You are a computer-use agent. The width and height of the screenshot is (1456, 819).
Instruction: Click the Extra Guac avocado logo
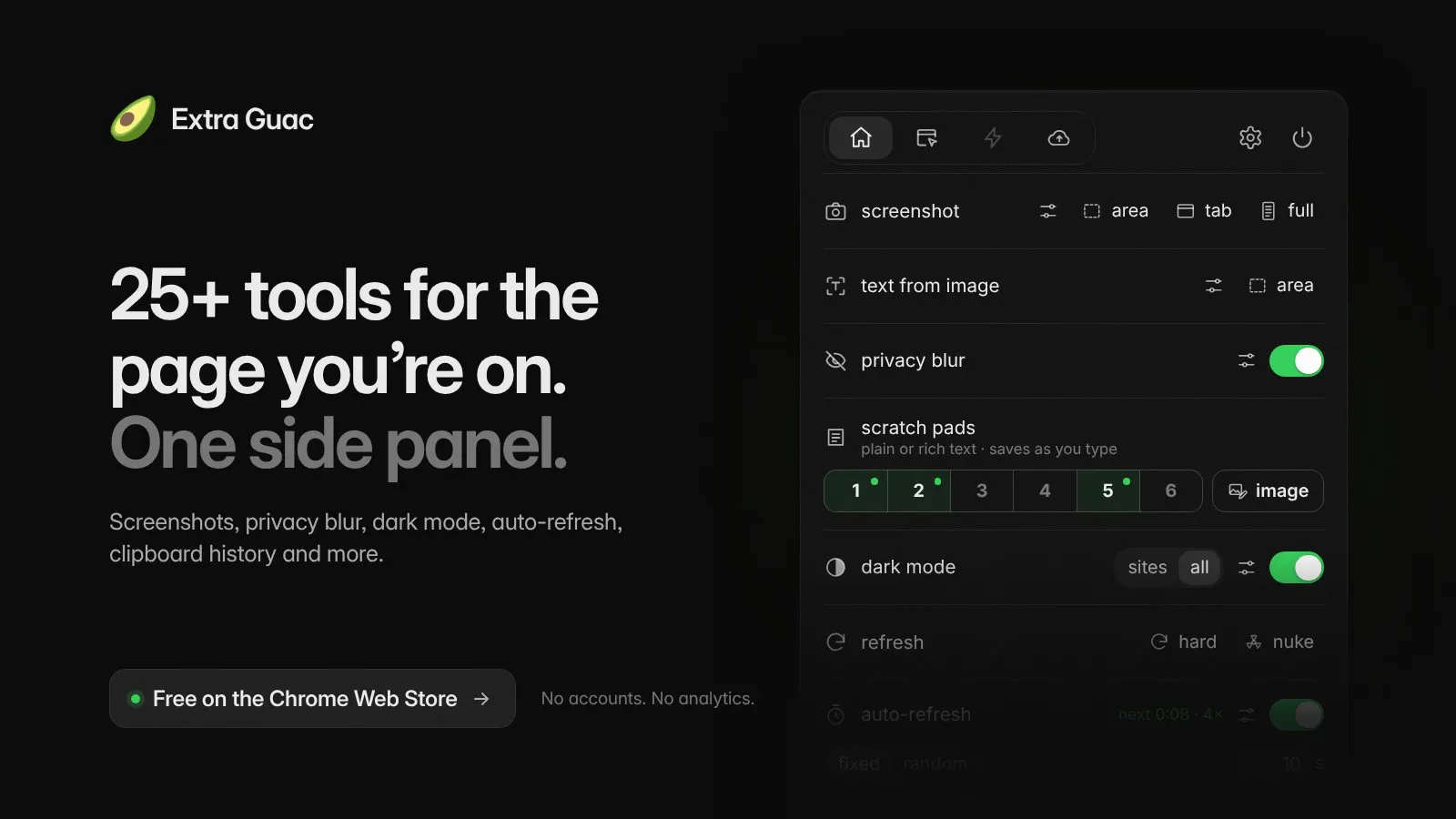coord(133,118)
